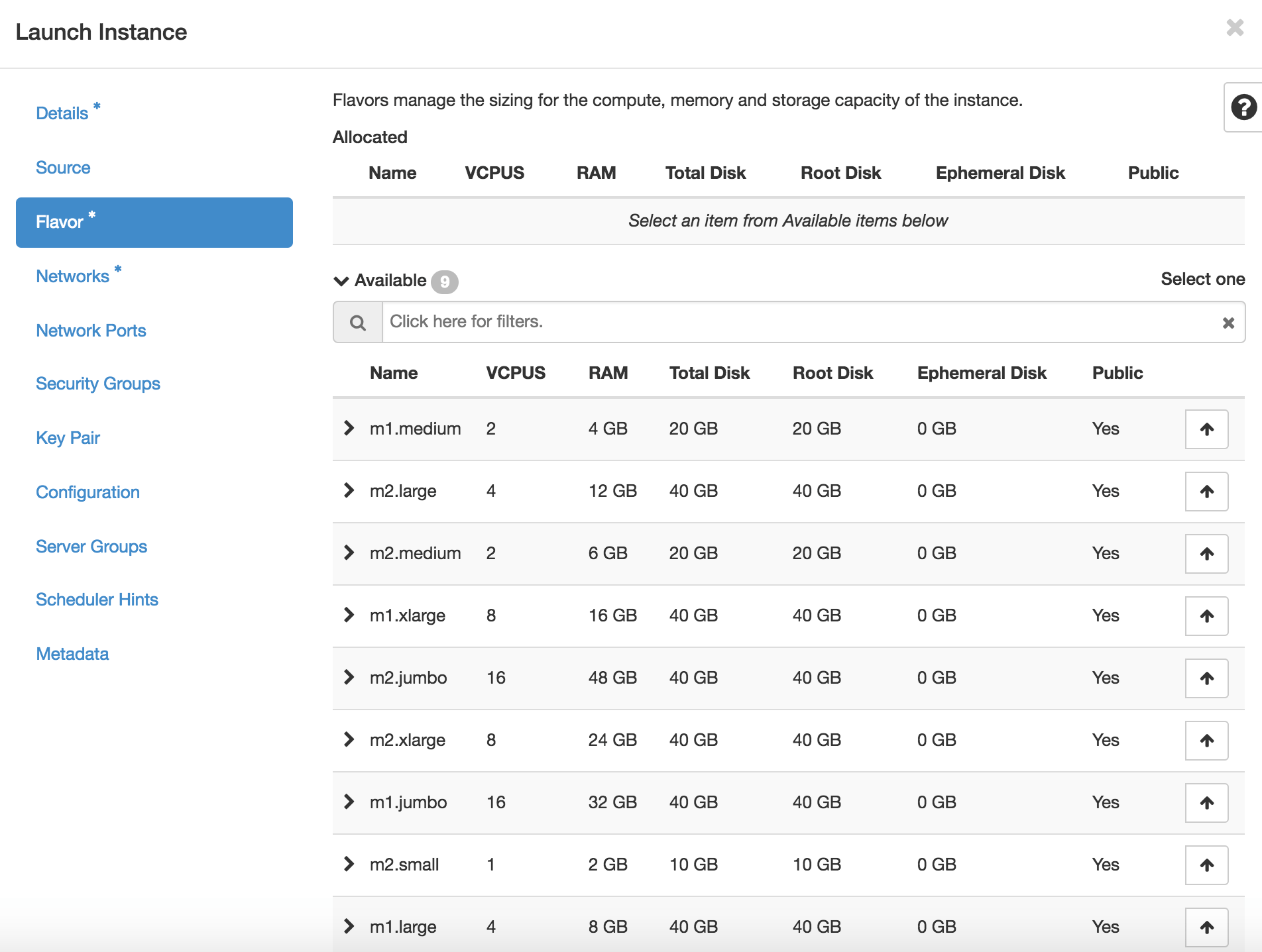Switch to the Networks step
This screenshot has height=952, width=1262.
(72, 276)
